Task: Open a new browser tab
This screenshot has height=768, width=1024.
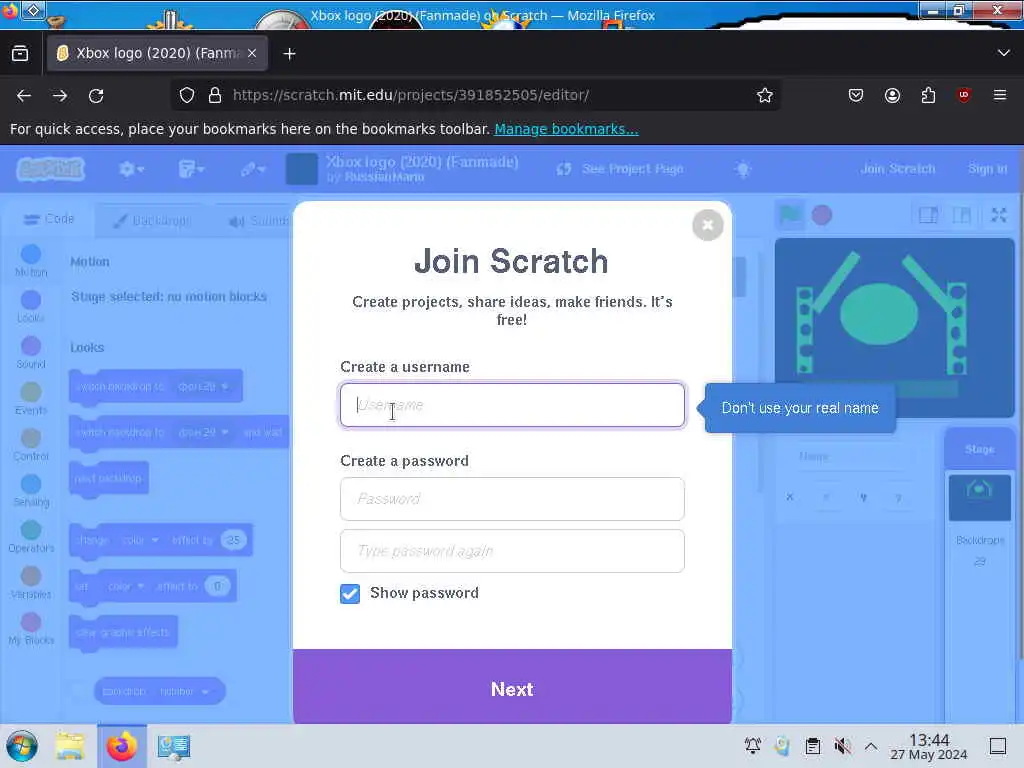Action: click(289, 54)
